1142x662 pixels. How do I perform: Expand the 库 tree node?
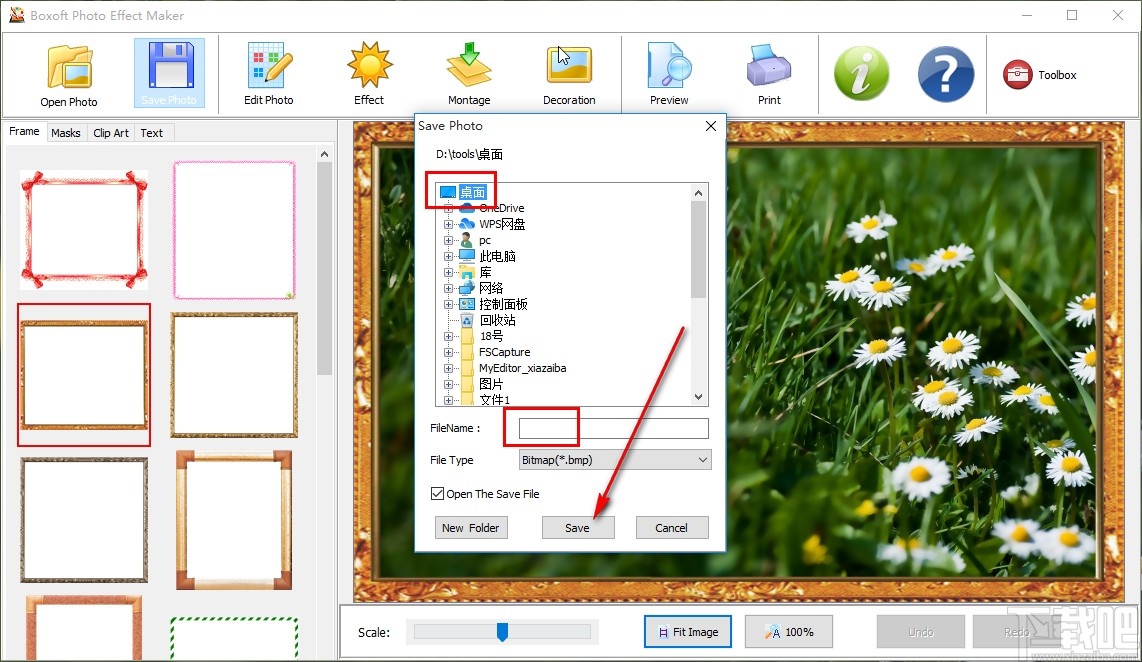click(449, 272)
